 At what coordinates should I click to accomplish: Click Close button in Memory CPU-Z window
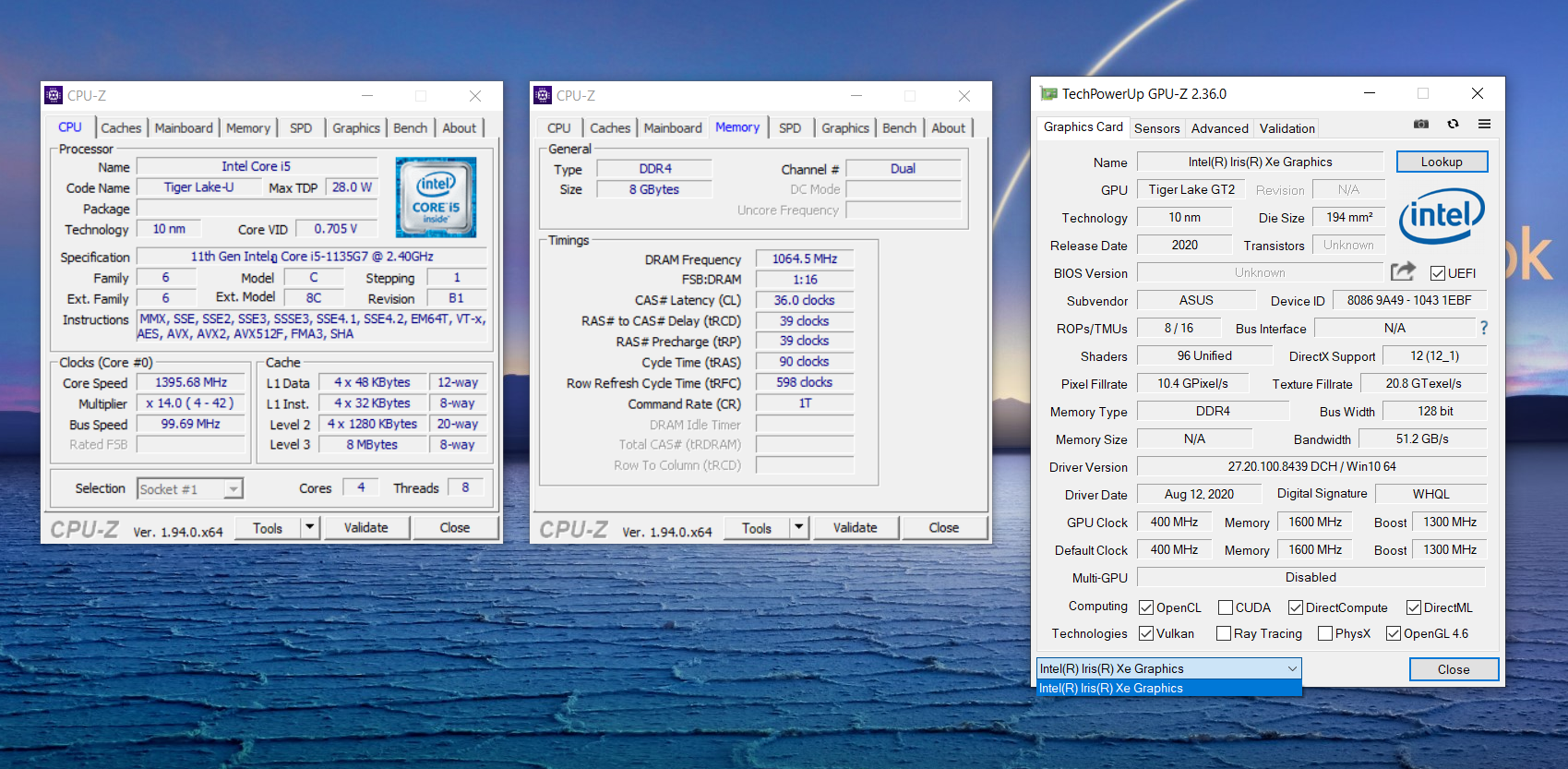pos(944,528)
